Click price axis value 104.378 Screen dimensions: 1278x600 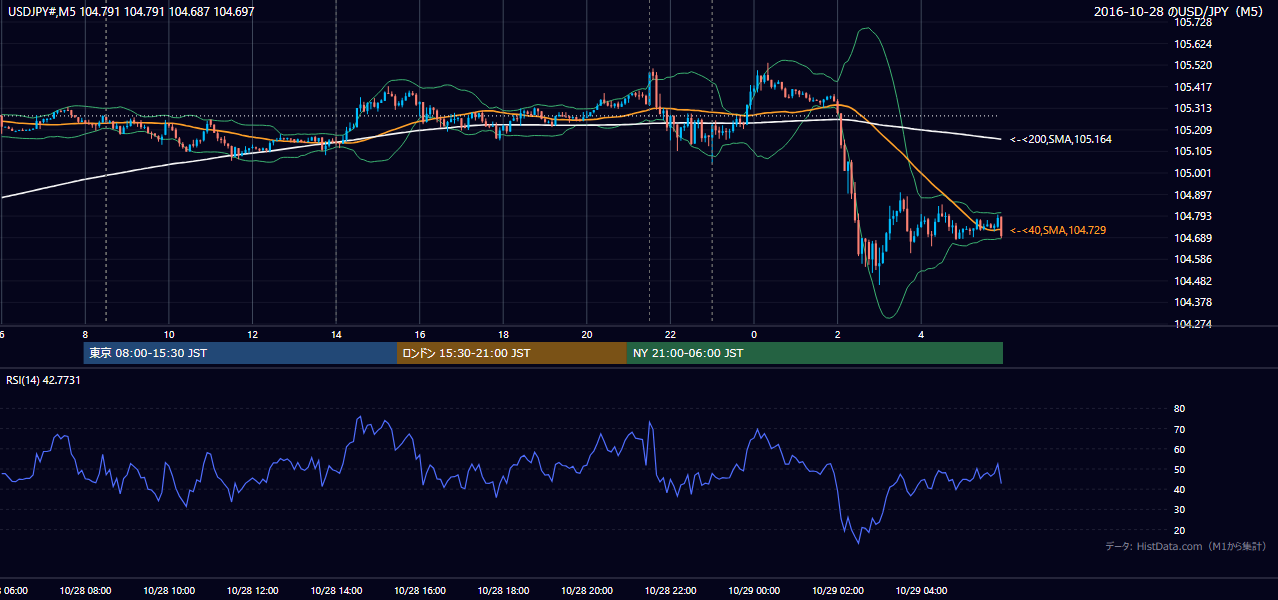pyautogui.click(x=1192, y=302)
